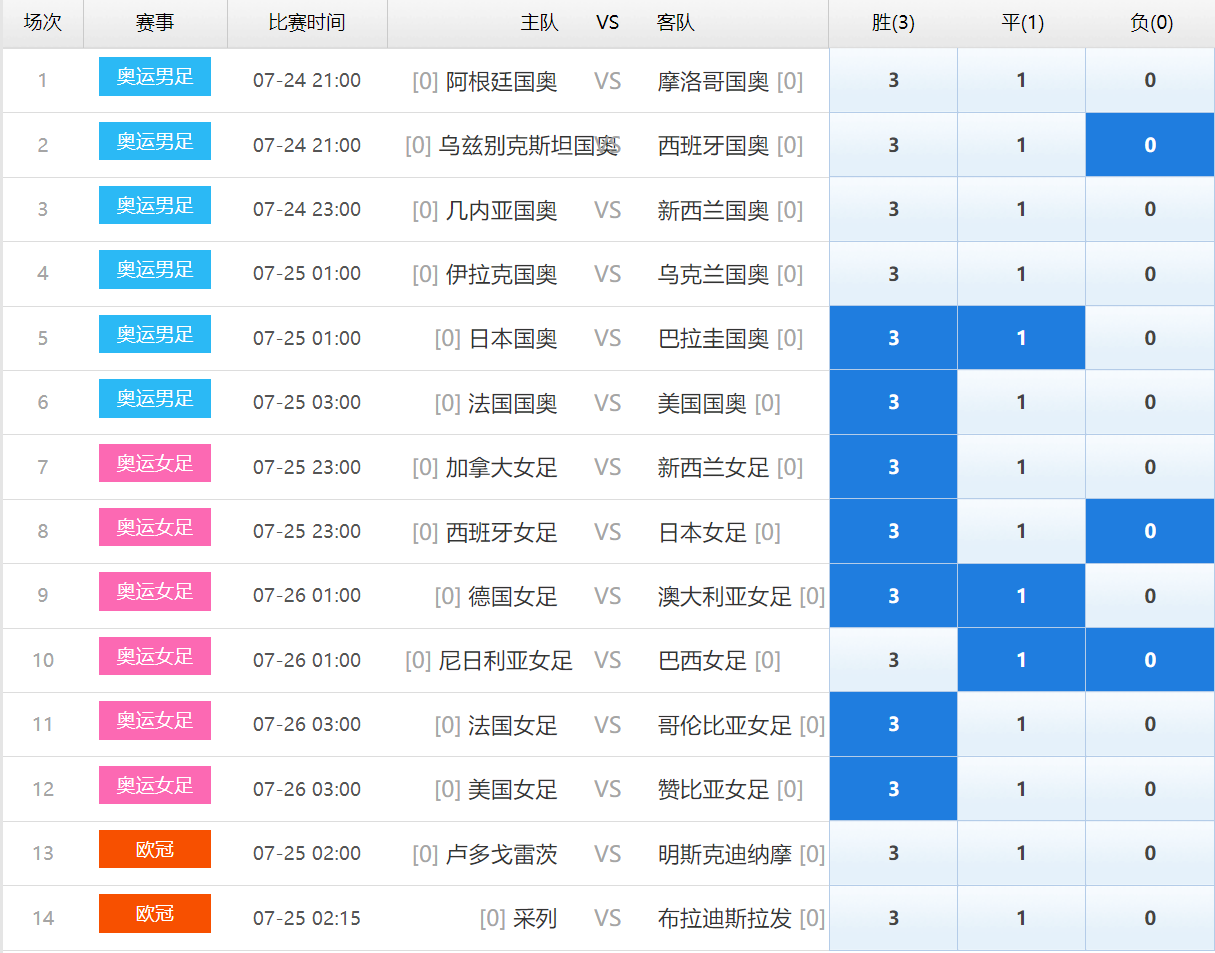Click 欧冠 tag in match 14 row
Screen dimensions: 1215x953
tap(155, 913)
